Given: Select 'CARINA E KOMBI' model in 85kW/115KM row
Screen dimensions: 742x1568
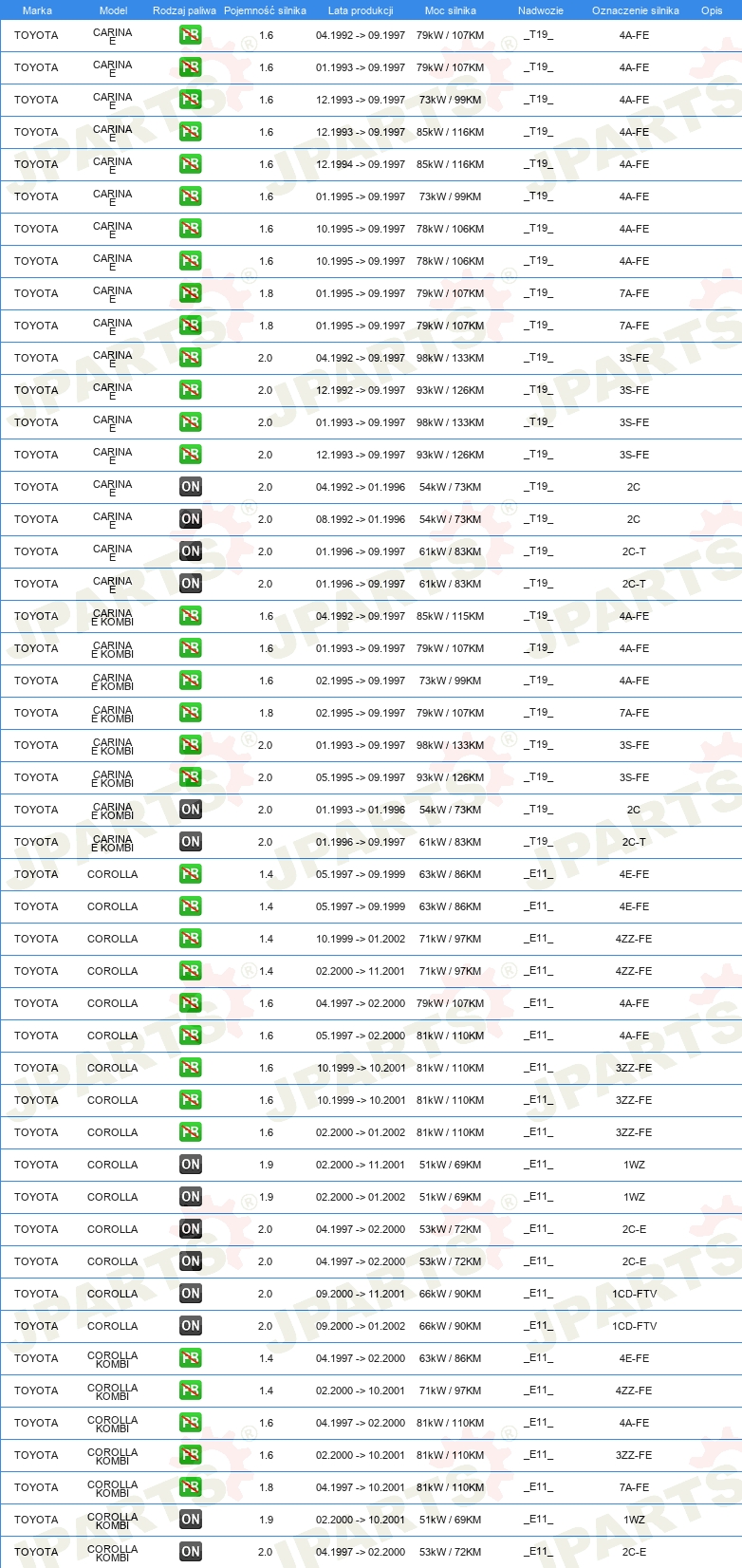Looking at the screenshot, I should (112, 617).
